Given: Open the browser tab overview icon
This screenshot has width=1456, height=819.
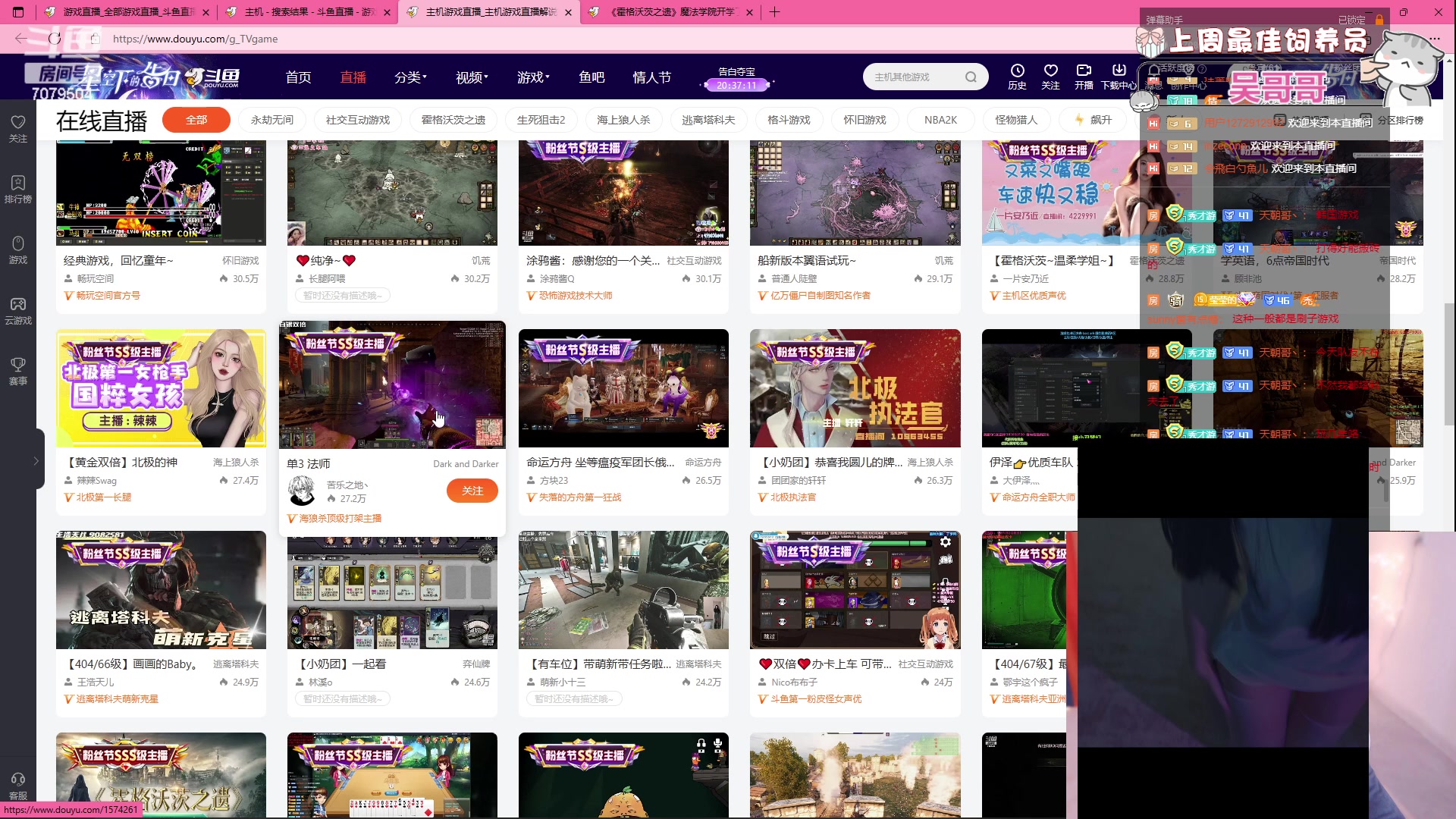Looking at the screenshot, I should [18, 12].
